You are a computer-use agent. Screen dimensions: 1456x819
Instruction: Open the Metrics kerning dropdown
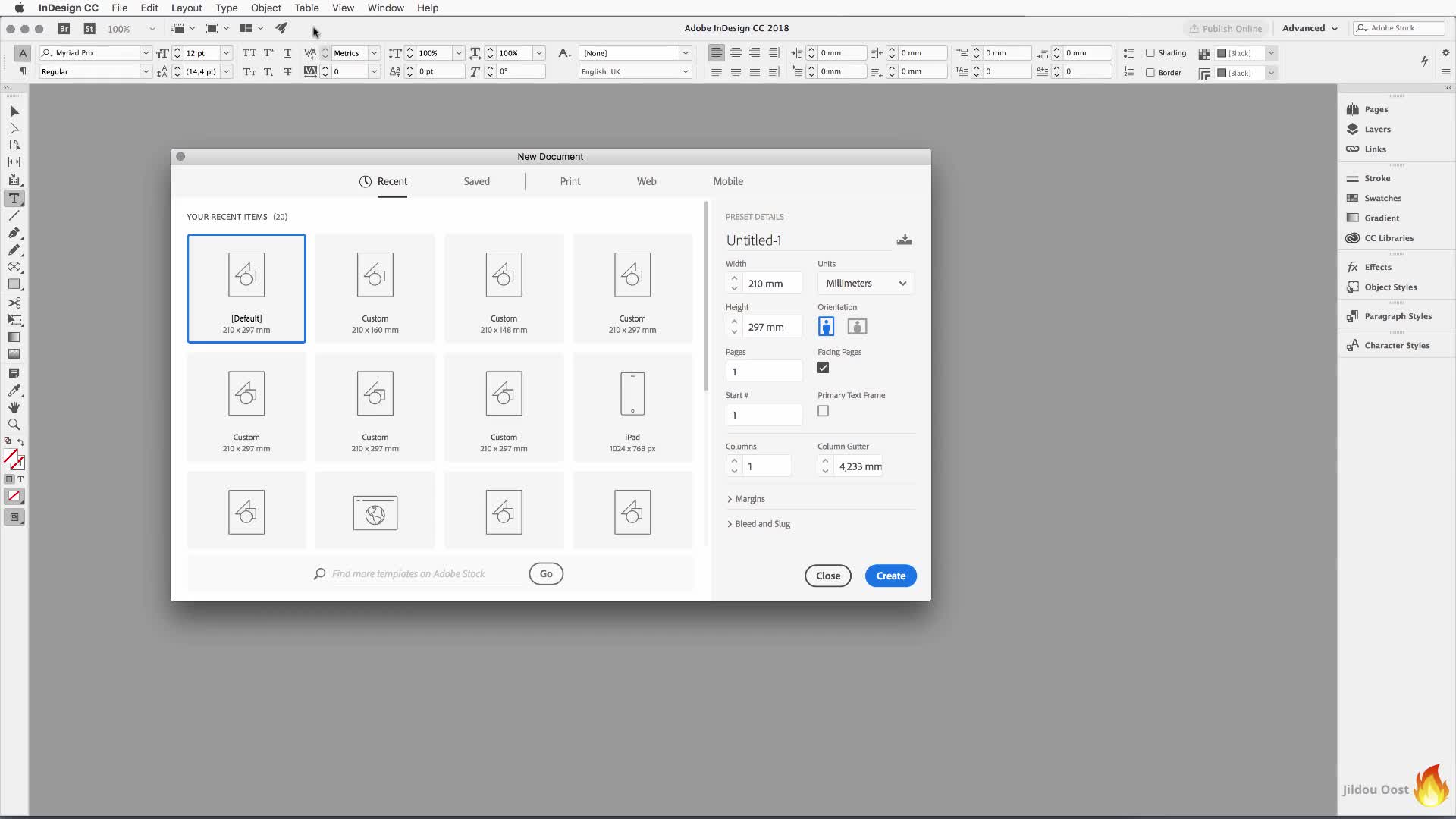point(374,53)
